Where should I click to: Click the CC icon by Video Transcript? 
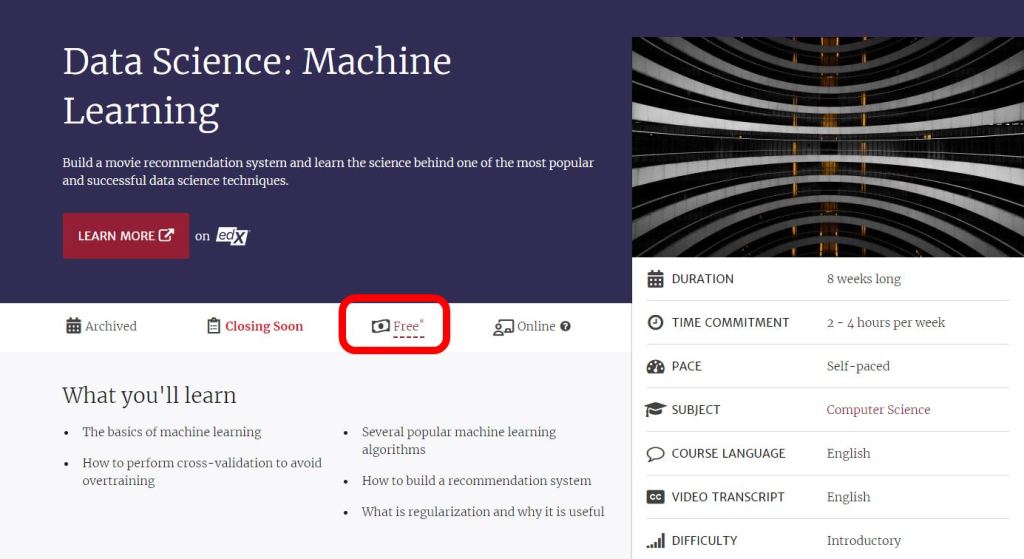(655, 497)
